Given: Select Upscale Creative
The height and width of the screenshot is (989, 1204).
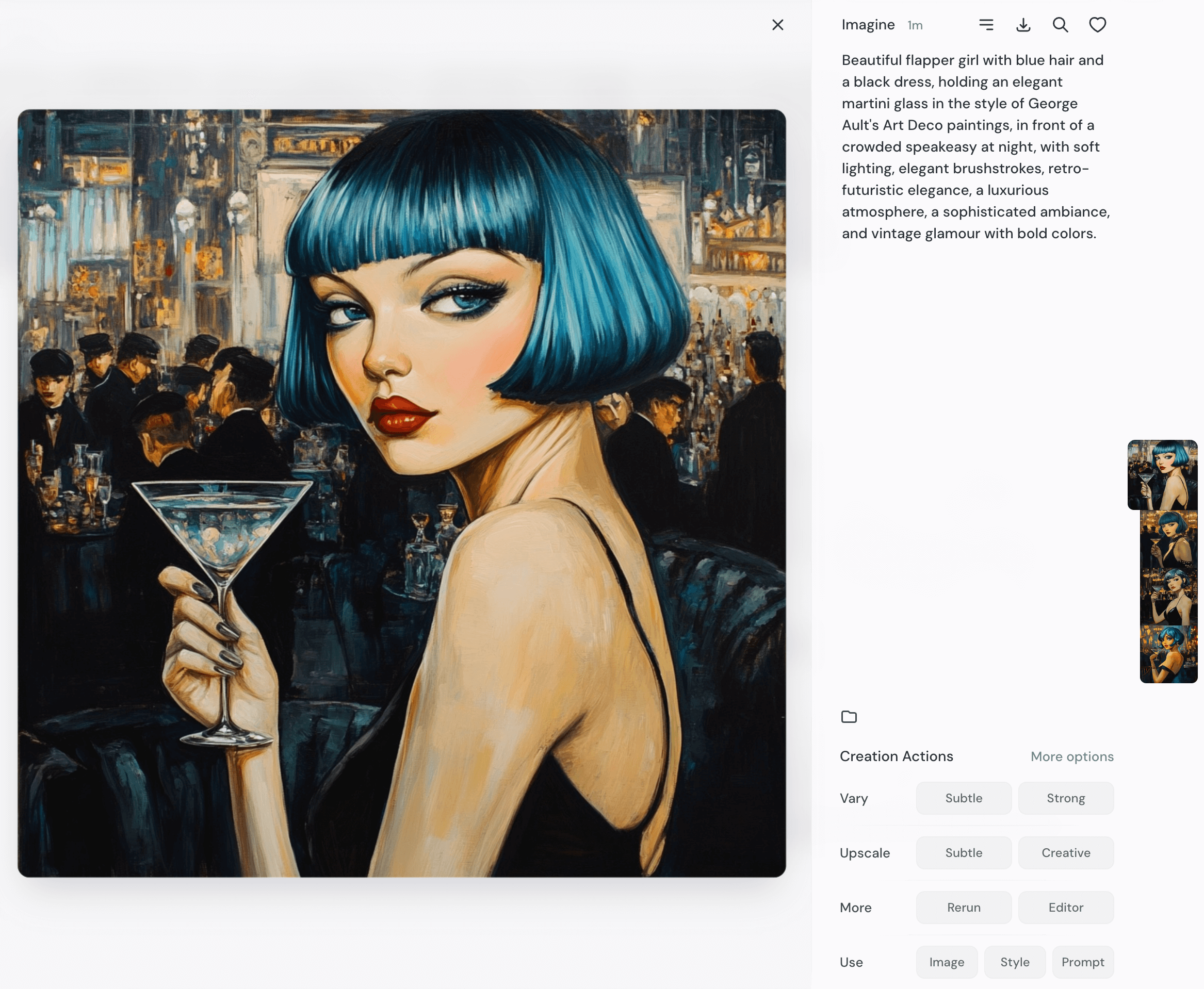Looking at the screenshot, I should pyautogui.click(x=1065, y=853).
